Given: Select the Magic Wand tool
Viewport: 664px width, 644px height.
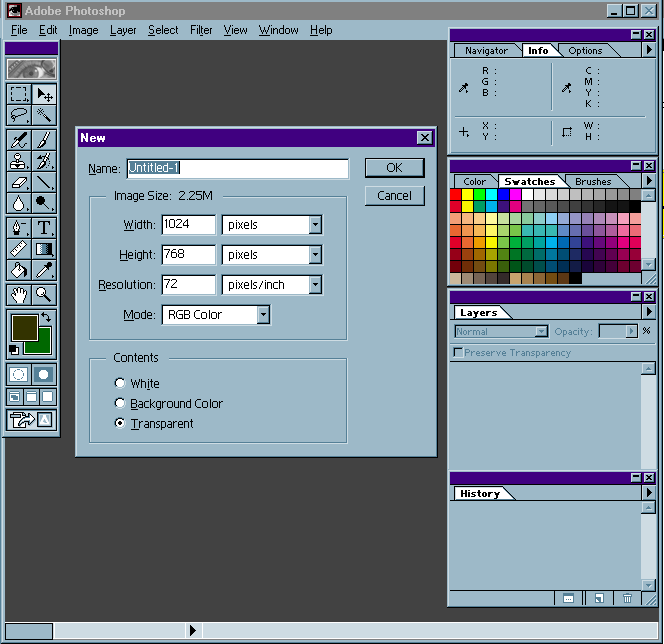Looking at the screenshot, I should tap(44, 115).
